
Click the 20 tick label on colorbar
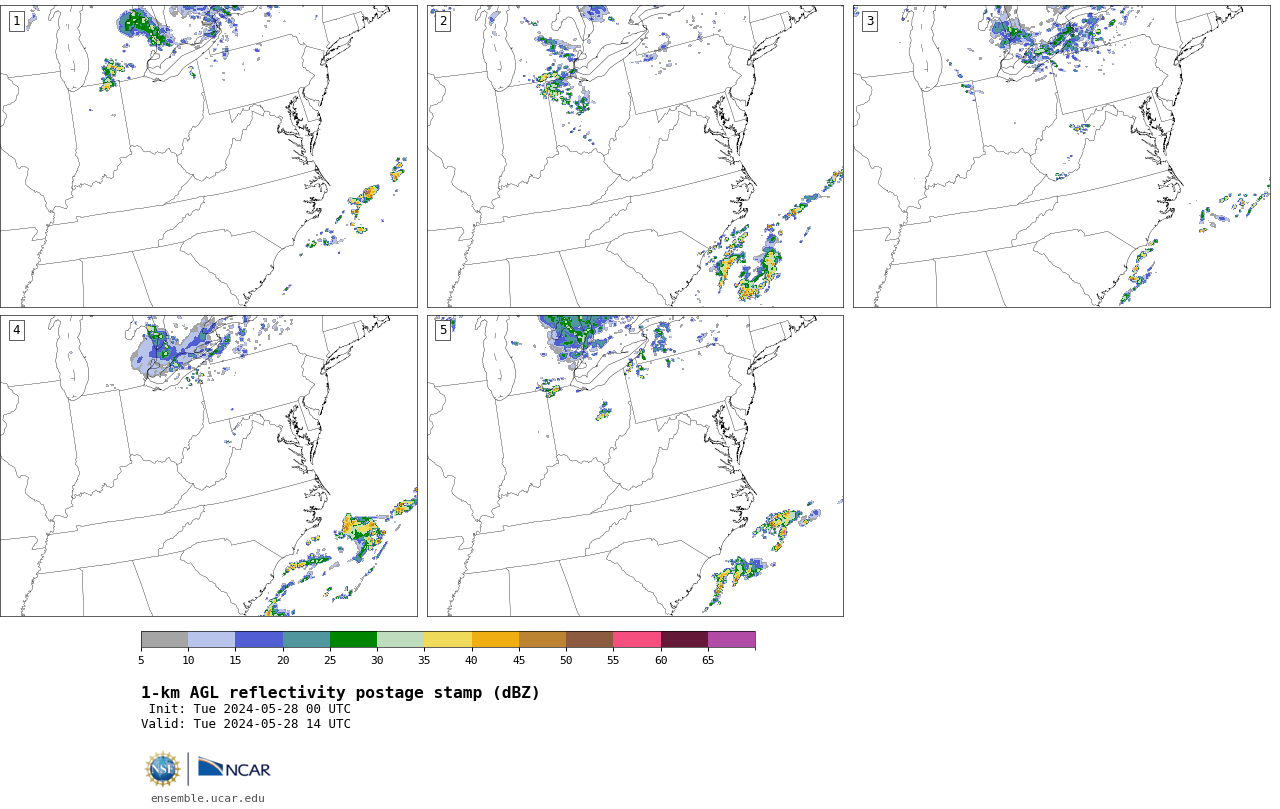coord(283,660)
